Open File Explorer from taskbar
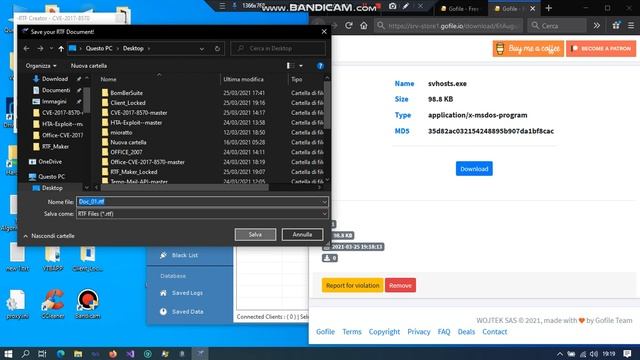 pos(78,353)
